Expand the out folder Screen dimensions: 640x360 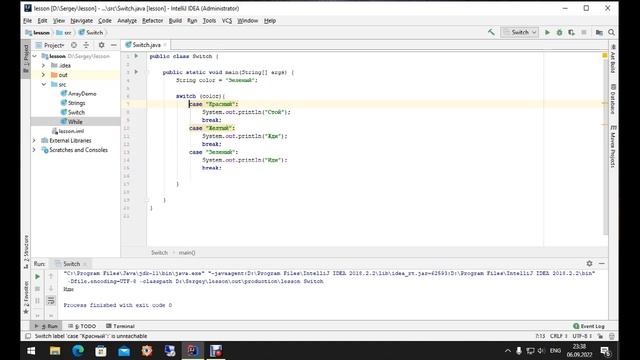[x=43, y=75]
